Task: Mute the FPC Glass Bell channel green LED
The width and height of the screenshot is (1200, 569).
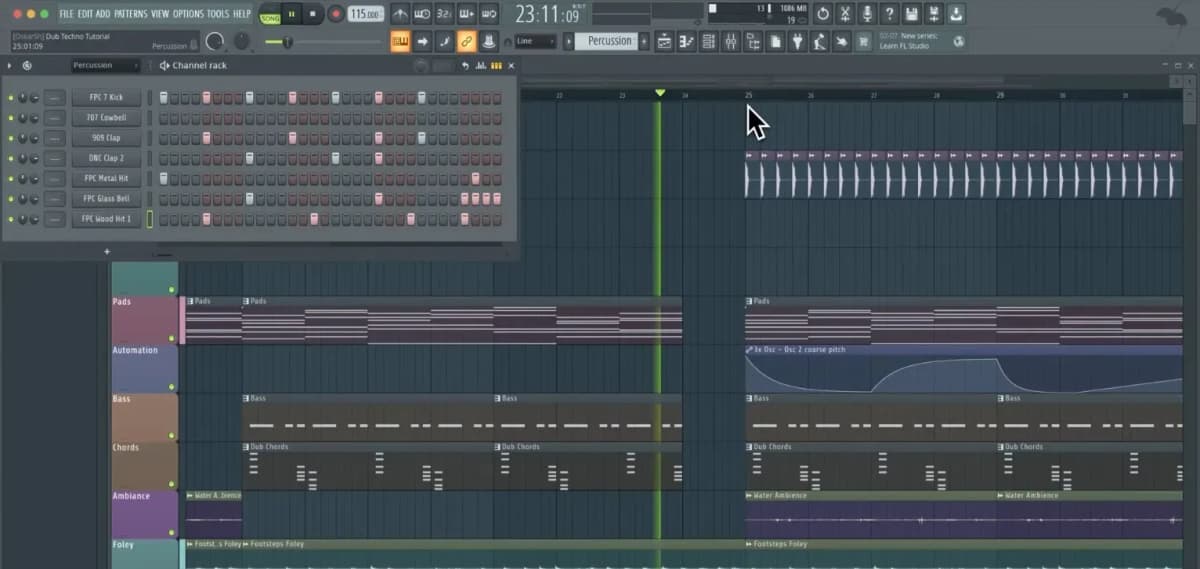Action: (11, 199)
